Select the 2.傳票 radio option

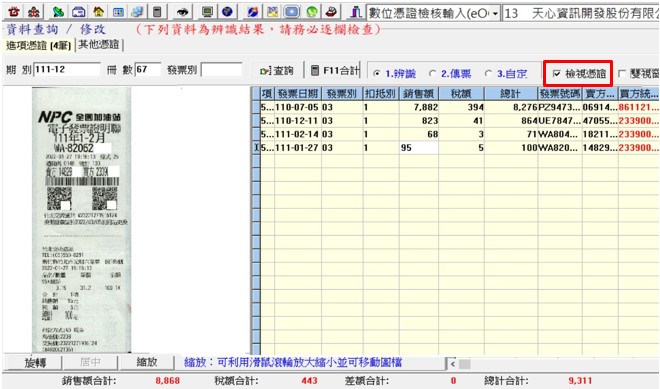coord(450,74)
